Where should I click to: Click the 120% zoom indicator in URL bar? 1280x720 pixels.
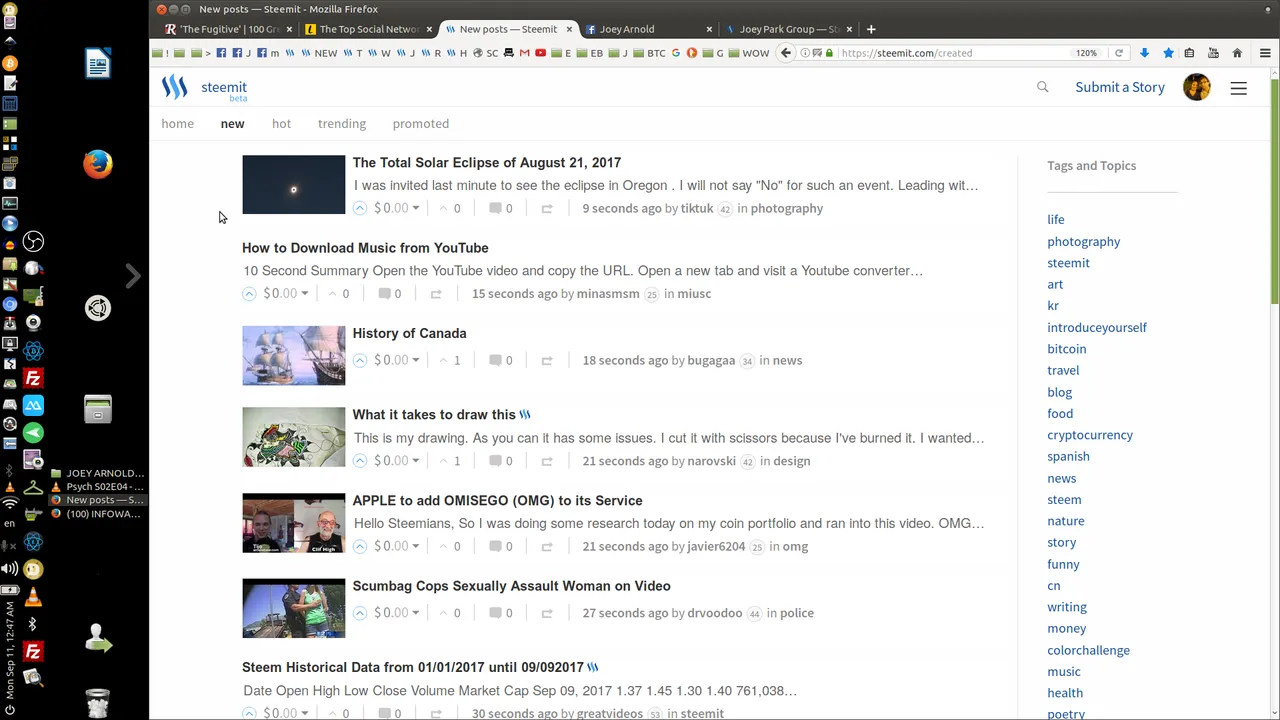pyautogui.click(x=1086, y=53)
